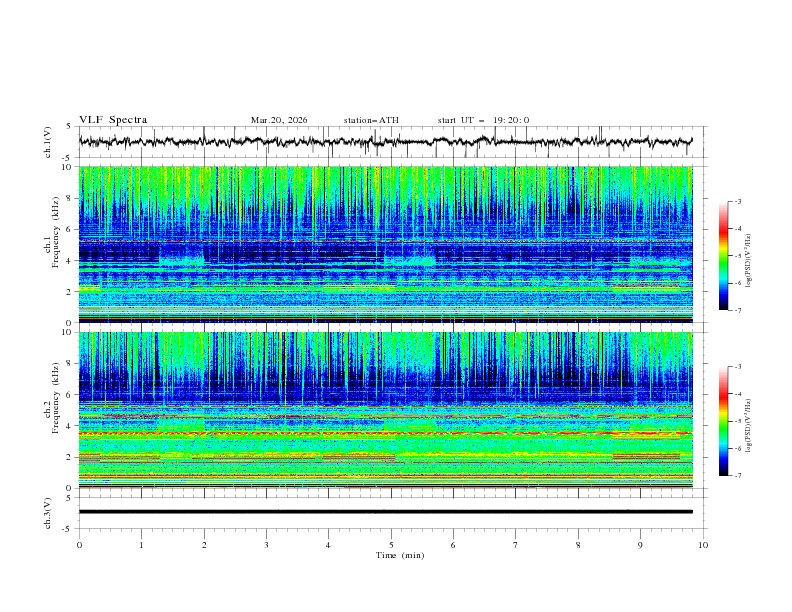Screen dimensions: 792x612
Task: Select the "start UT = 19:20:0" text
Action: (483, 120)
